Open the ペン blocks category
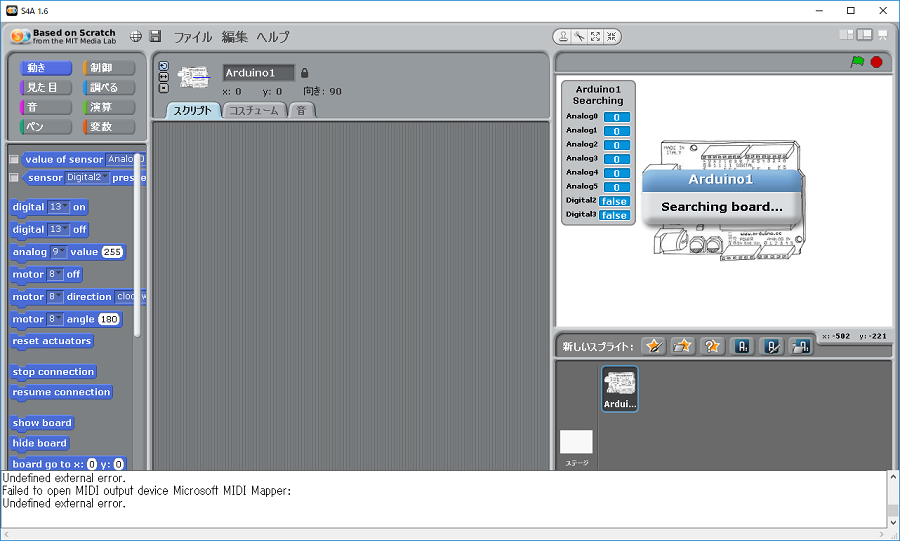Viewport: 900px width, 541px height. (46, 126)
